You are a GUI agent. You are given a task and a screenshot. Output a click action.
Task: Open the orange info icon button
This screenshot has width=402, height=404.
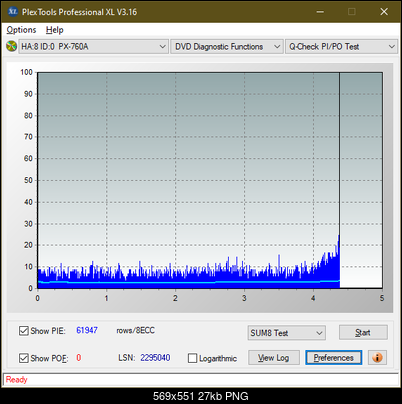pyautogui.click(x=377, y=358)
